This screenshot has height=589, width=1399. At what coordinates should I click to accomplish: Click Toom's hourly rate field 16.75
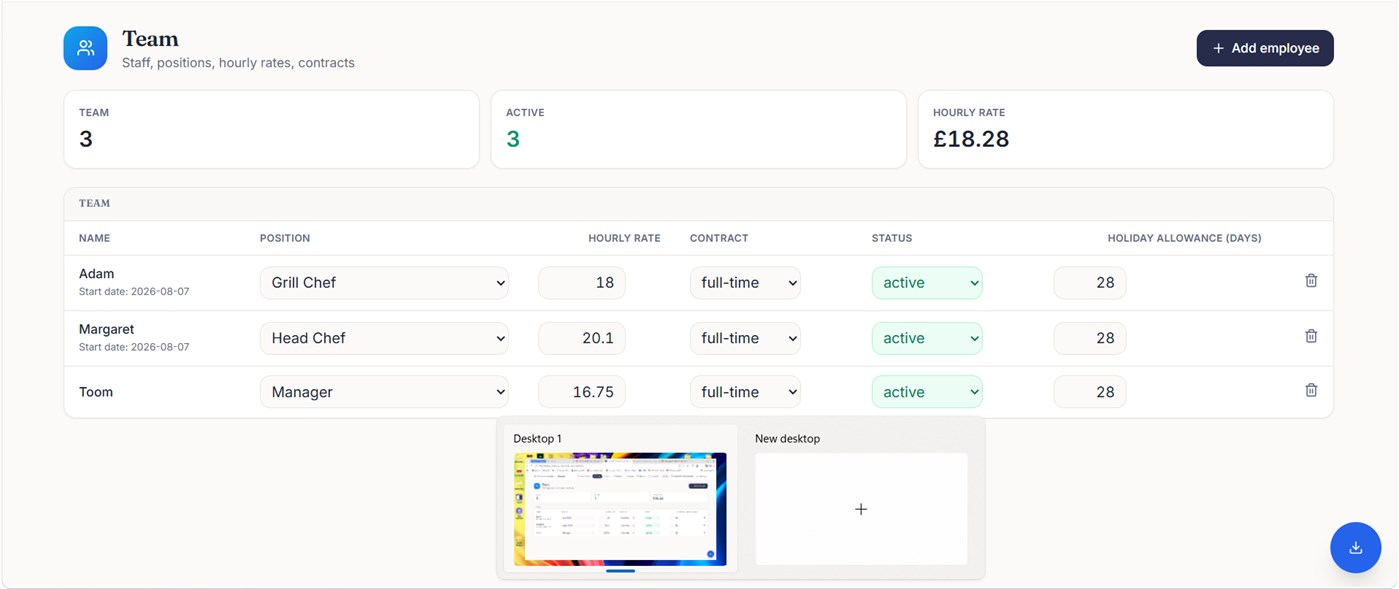click(x=582, y=392)
